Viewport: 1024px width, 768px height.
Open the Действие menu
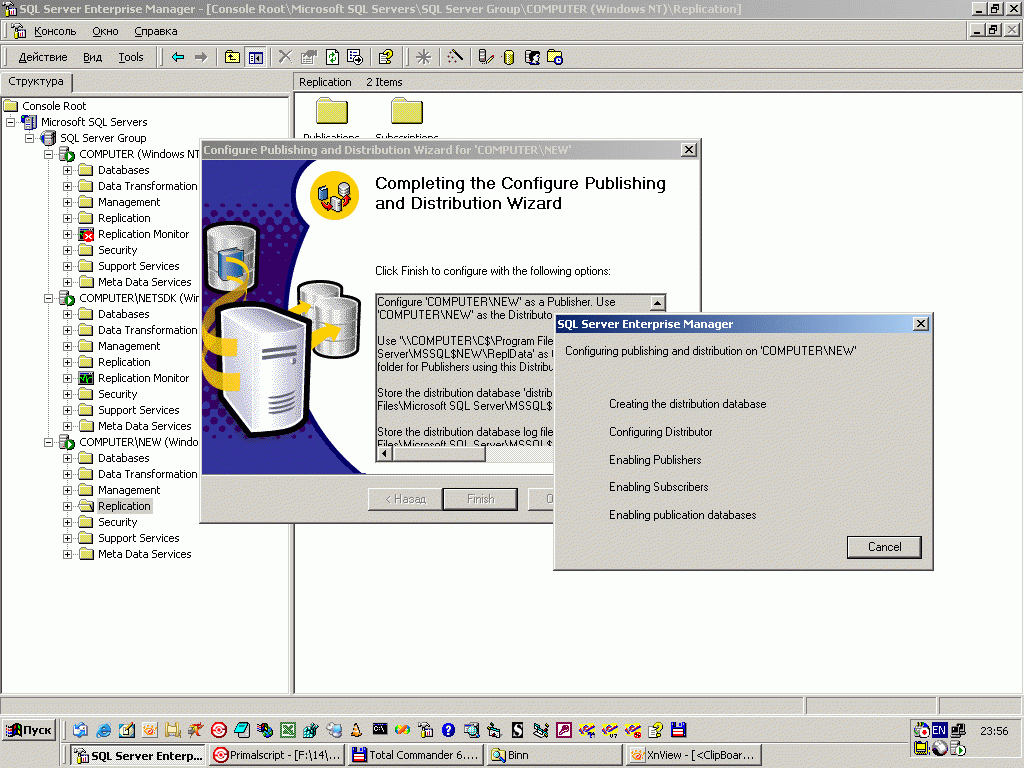[x=42, y=57]
